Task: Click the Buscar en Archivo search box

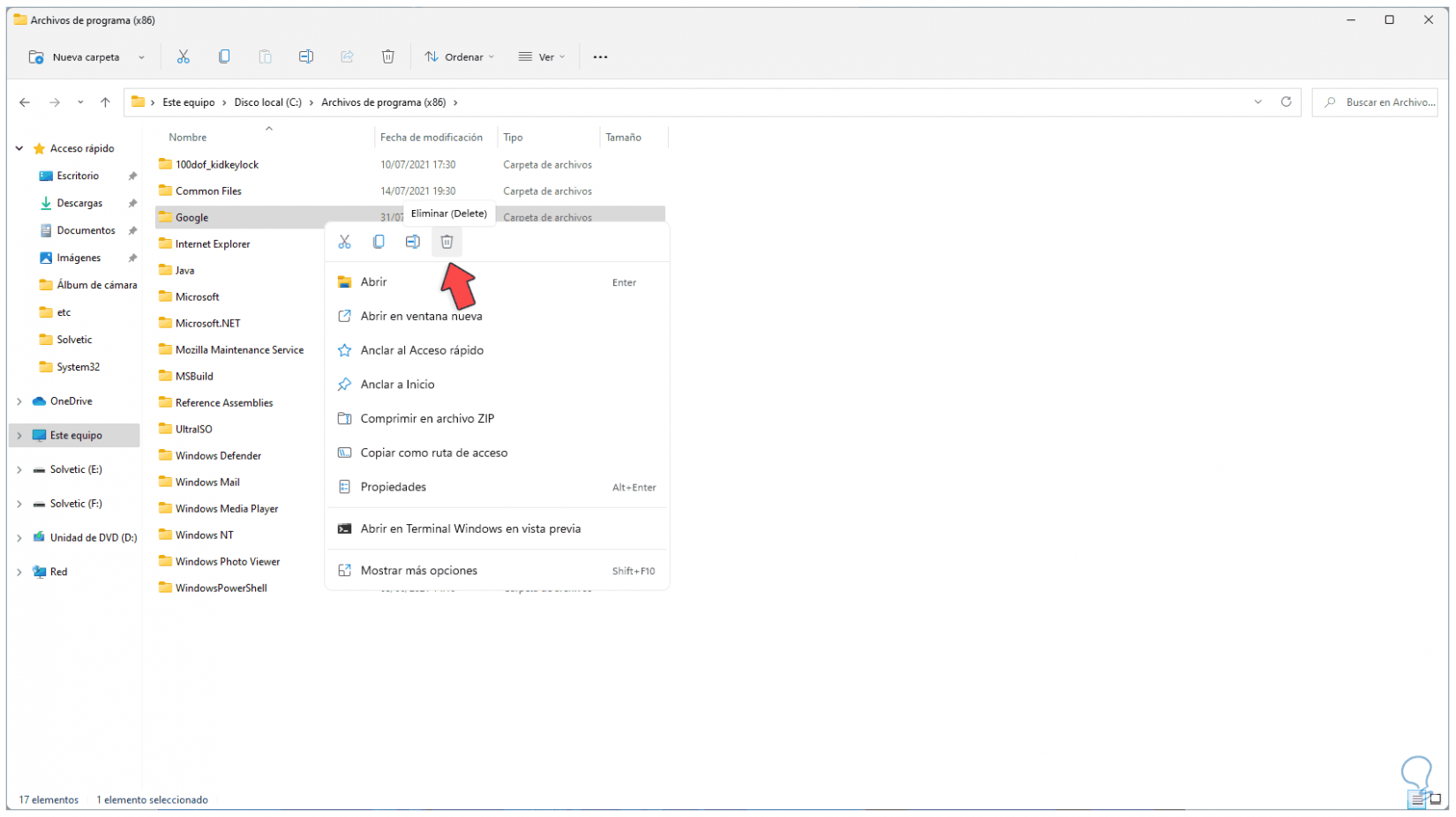Action: click(x=1375, y=102)
